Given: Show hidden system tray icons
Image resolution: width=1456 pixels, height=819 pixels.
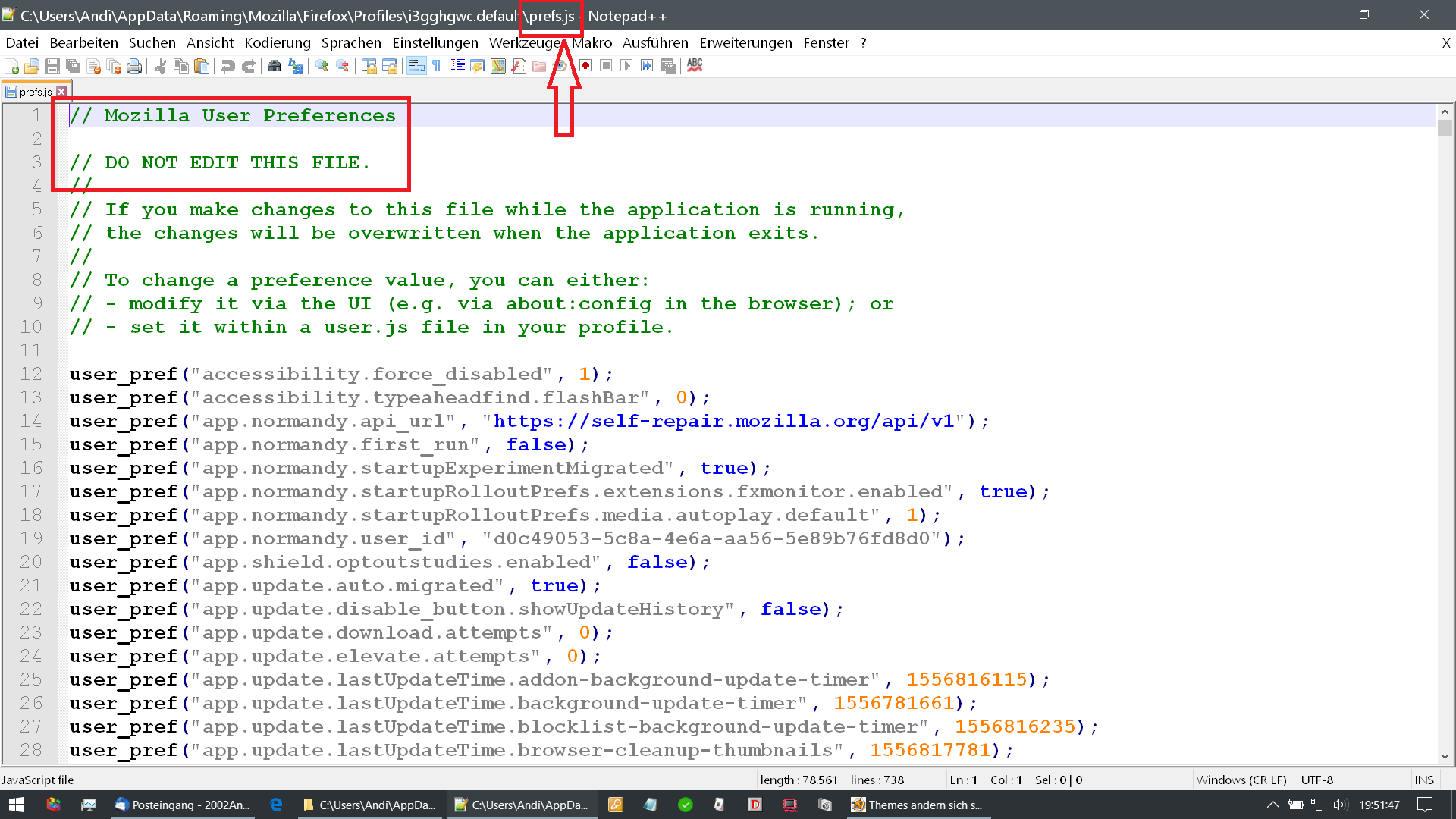Looking at the screenshot, I should point(1272,805).
